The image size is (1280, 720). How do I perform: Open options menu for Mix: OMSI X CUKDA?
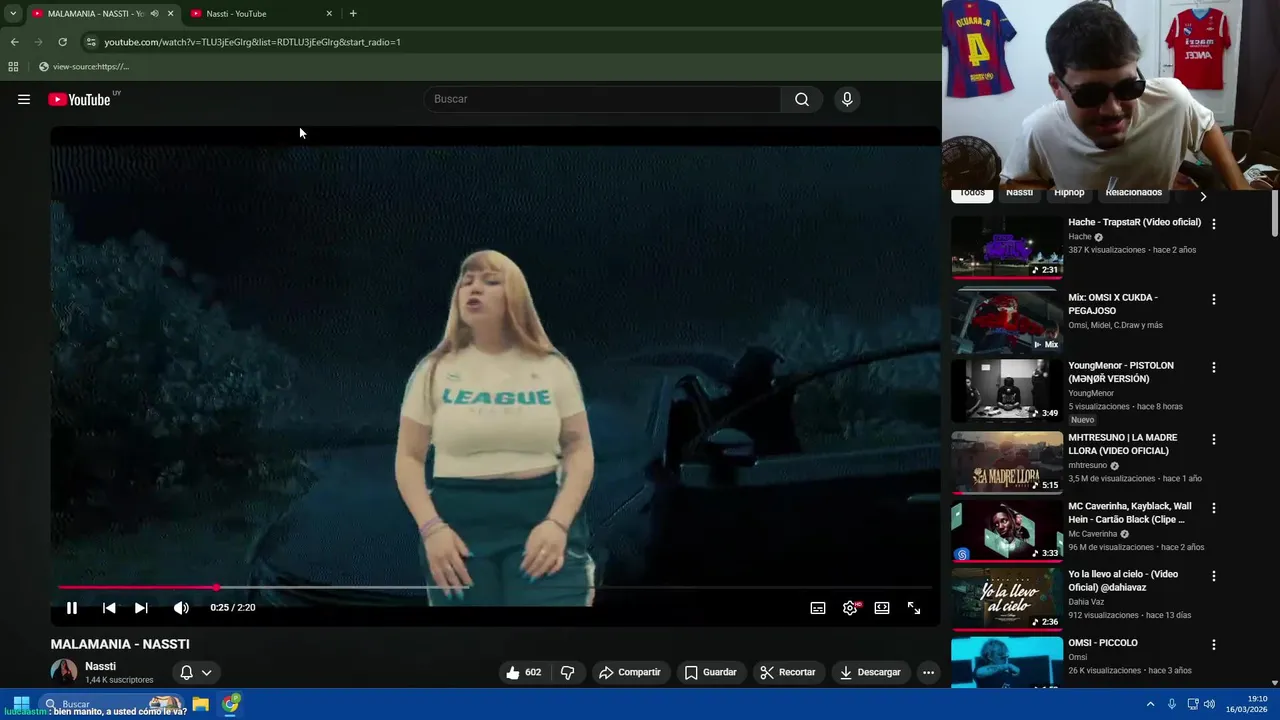click(x=1214, y=299)
